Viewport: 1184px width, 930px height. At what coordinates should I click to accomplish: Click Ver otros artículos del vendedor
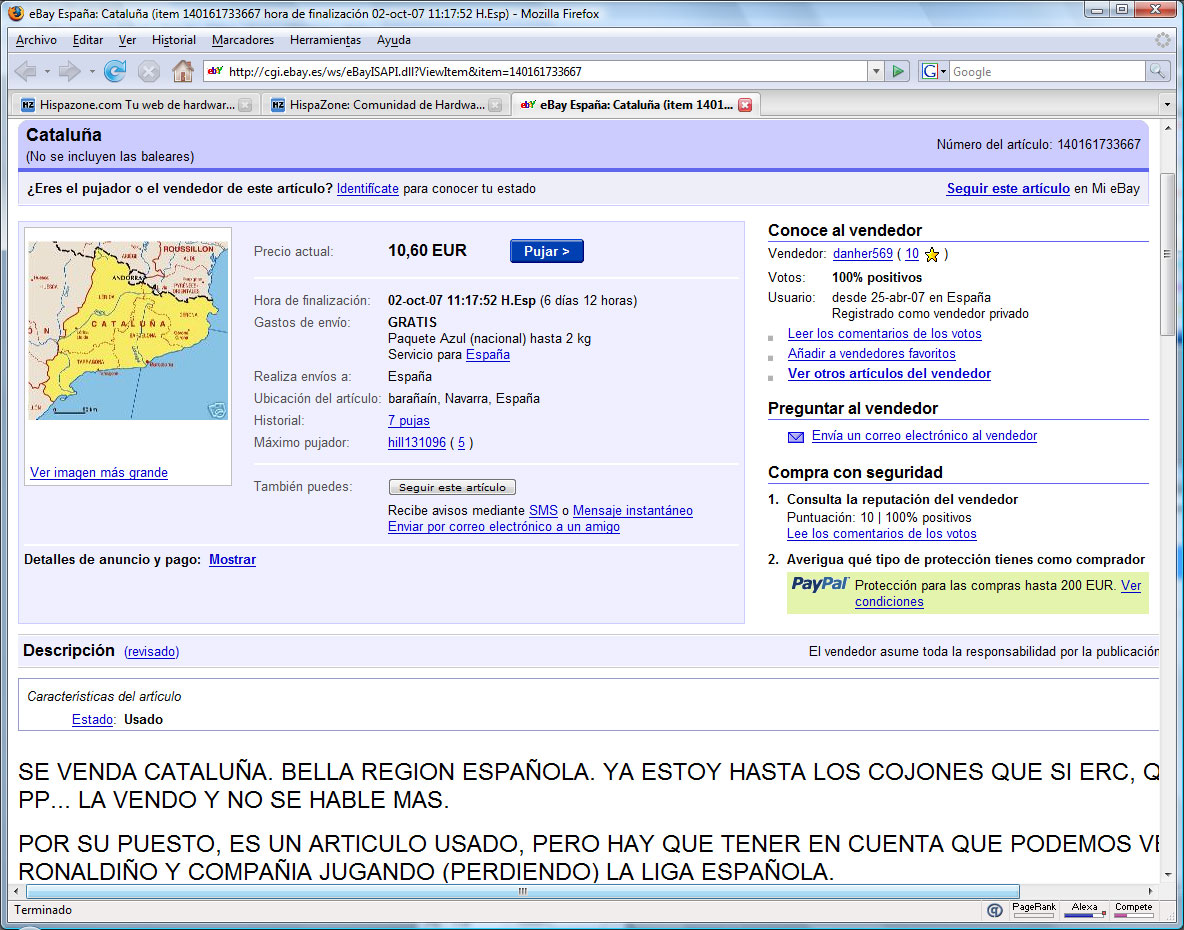(889, 374)
